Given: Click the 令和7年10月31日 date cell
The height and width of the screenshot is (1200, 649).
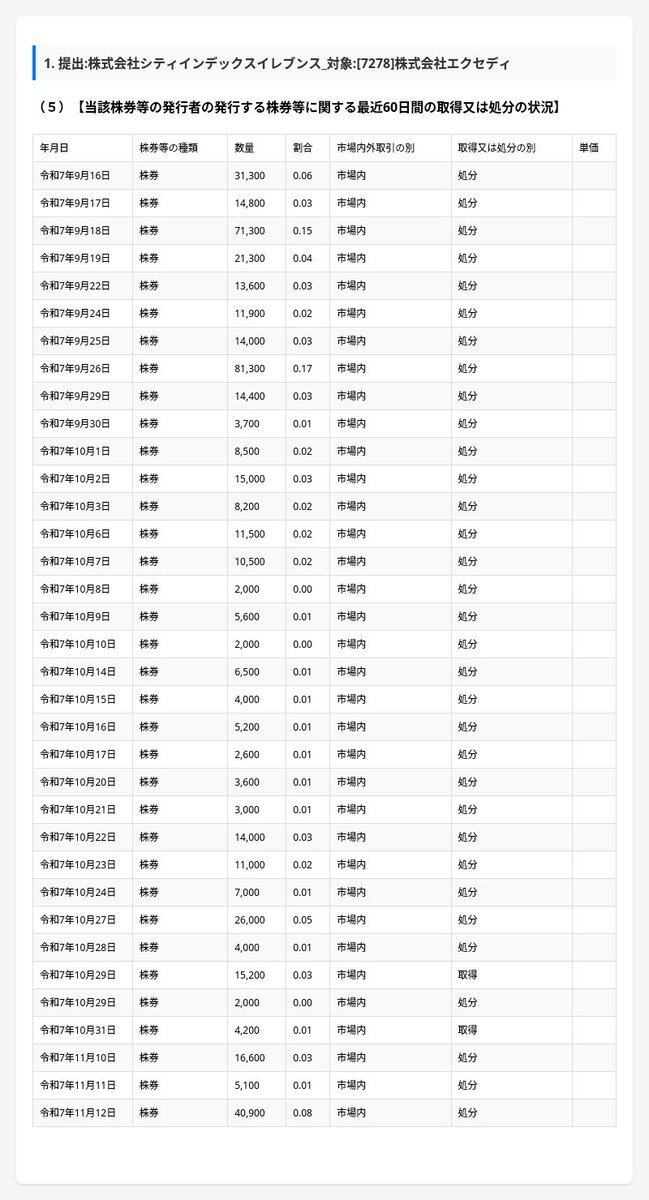Looking at the screenshot, I should [x=77, y=1029].
